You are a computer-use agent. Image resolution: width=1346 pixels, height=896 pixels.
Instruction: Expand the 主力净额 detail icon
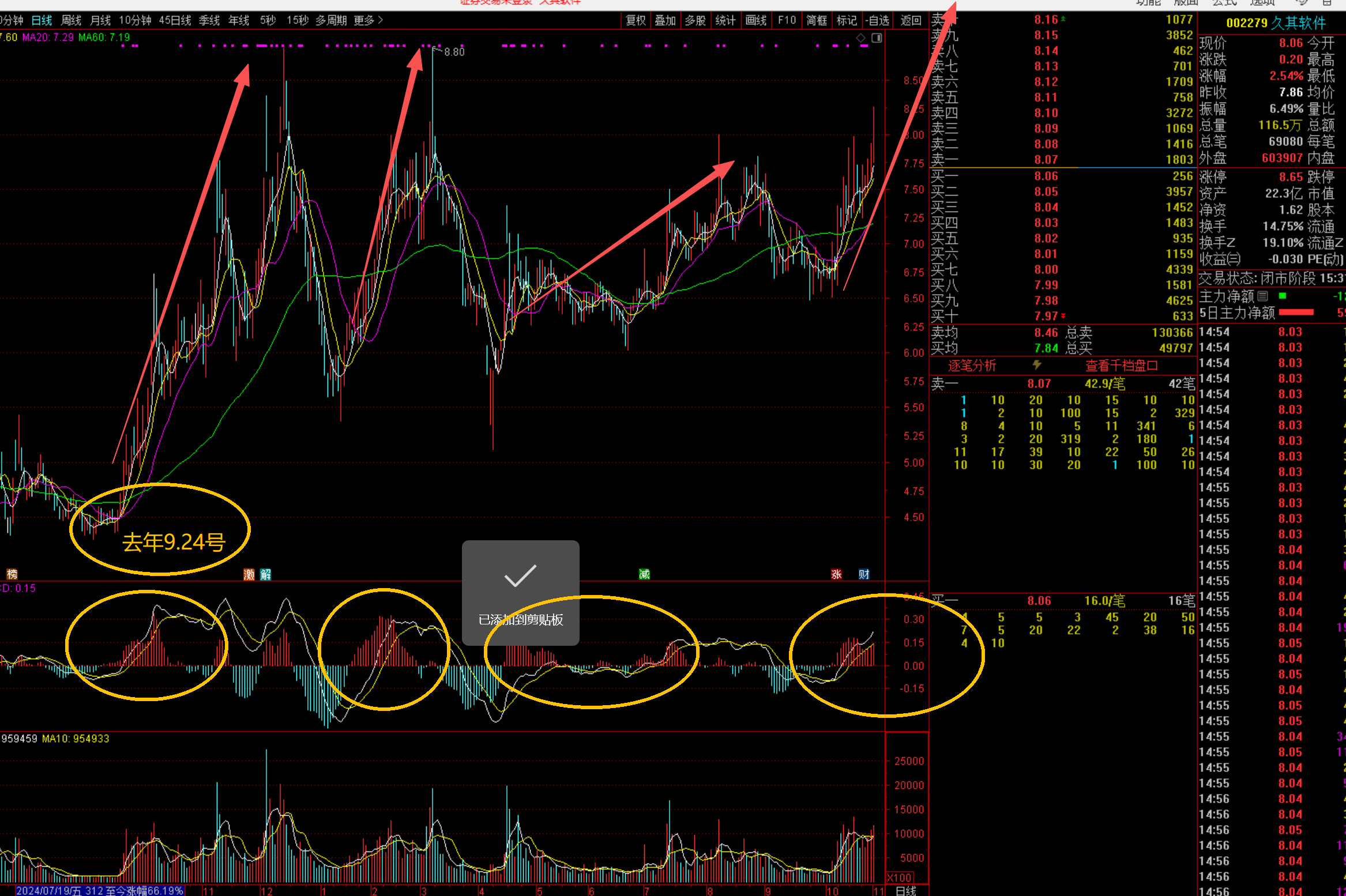pyautogui.click(x=1262, y=296)
